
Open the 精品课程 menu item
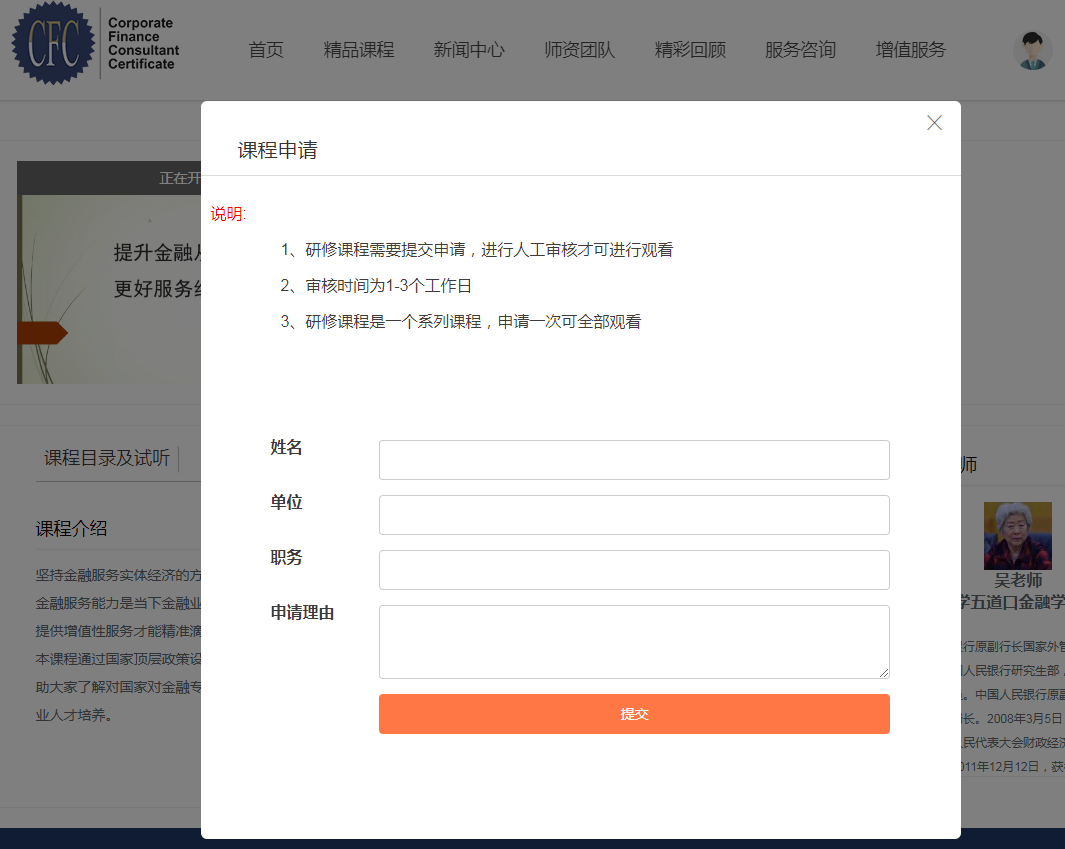[359, 50]
